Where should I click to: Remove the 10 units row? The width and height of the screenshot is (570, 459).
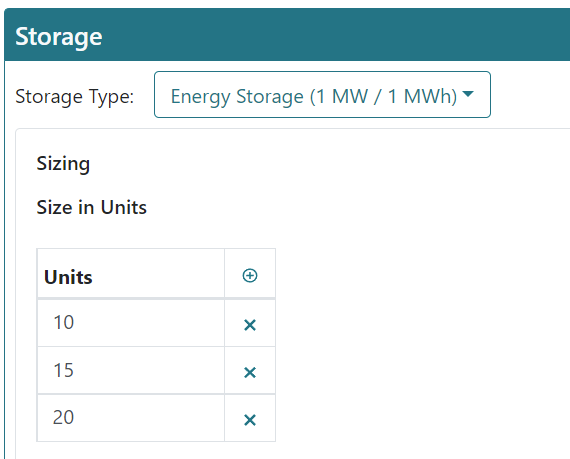250,325
